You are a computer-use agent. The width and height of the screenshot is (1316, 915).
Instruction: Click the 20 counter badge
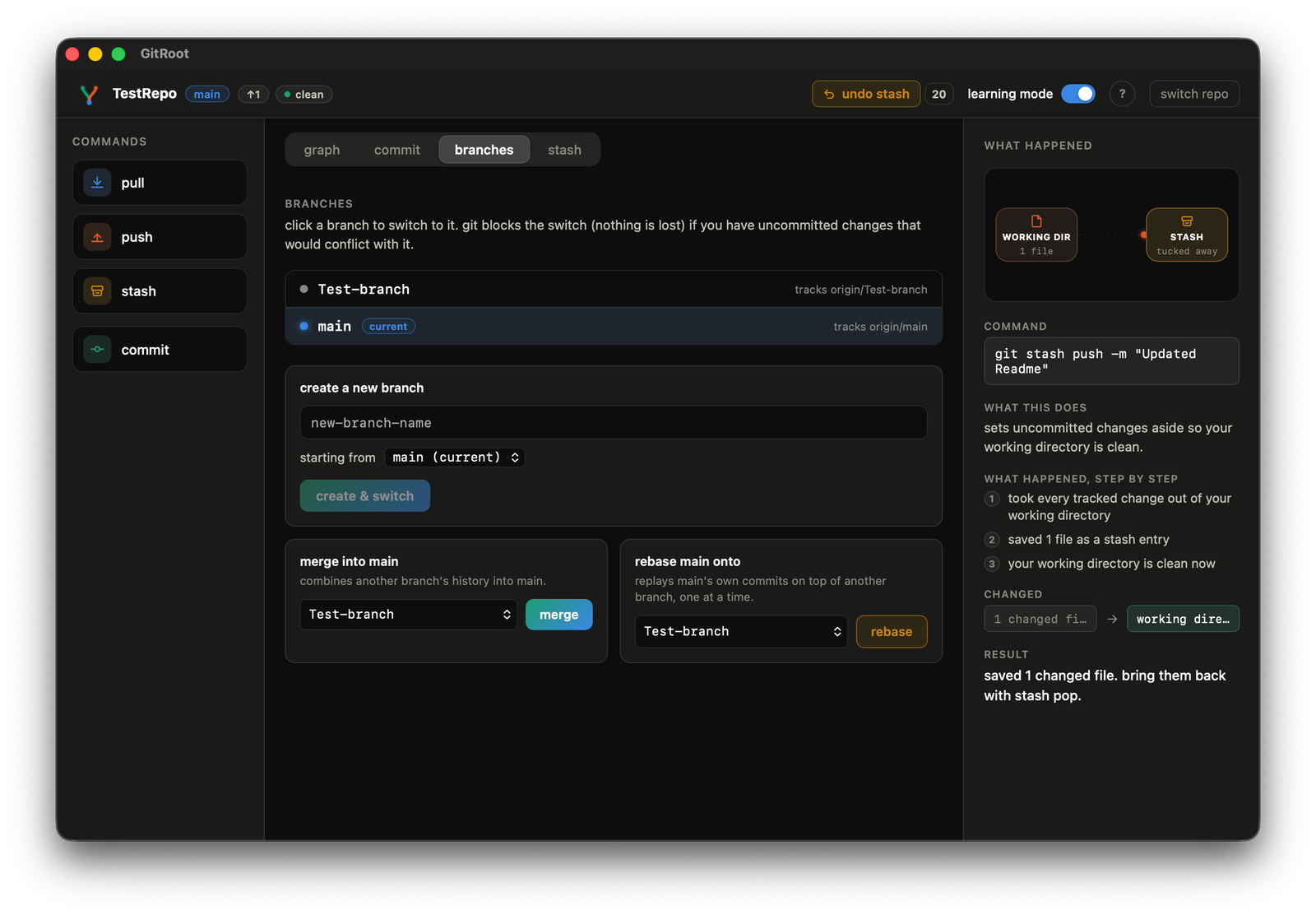(939, 94)
